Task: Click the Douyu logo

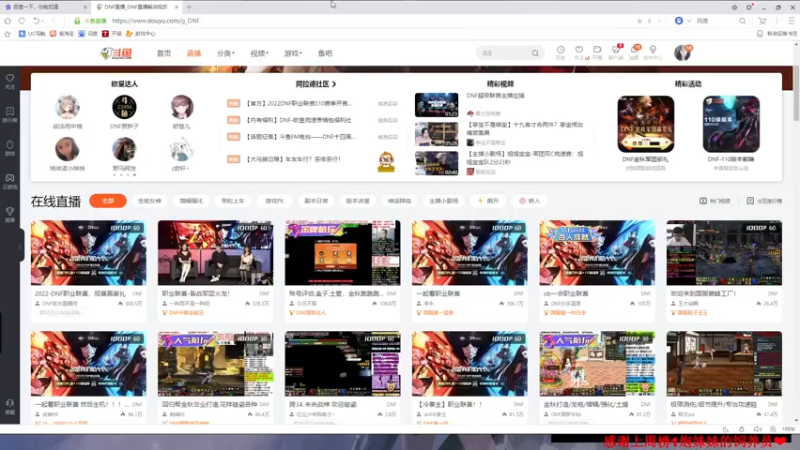Action: click(x=116, y=53)
